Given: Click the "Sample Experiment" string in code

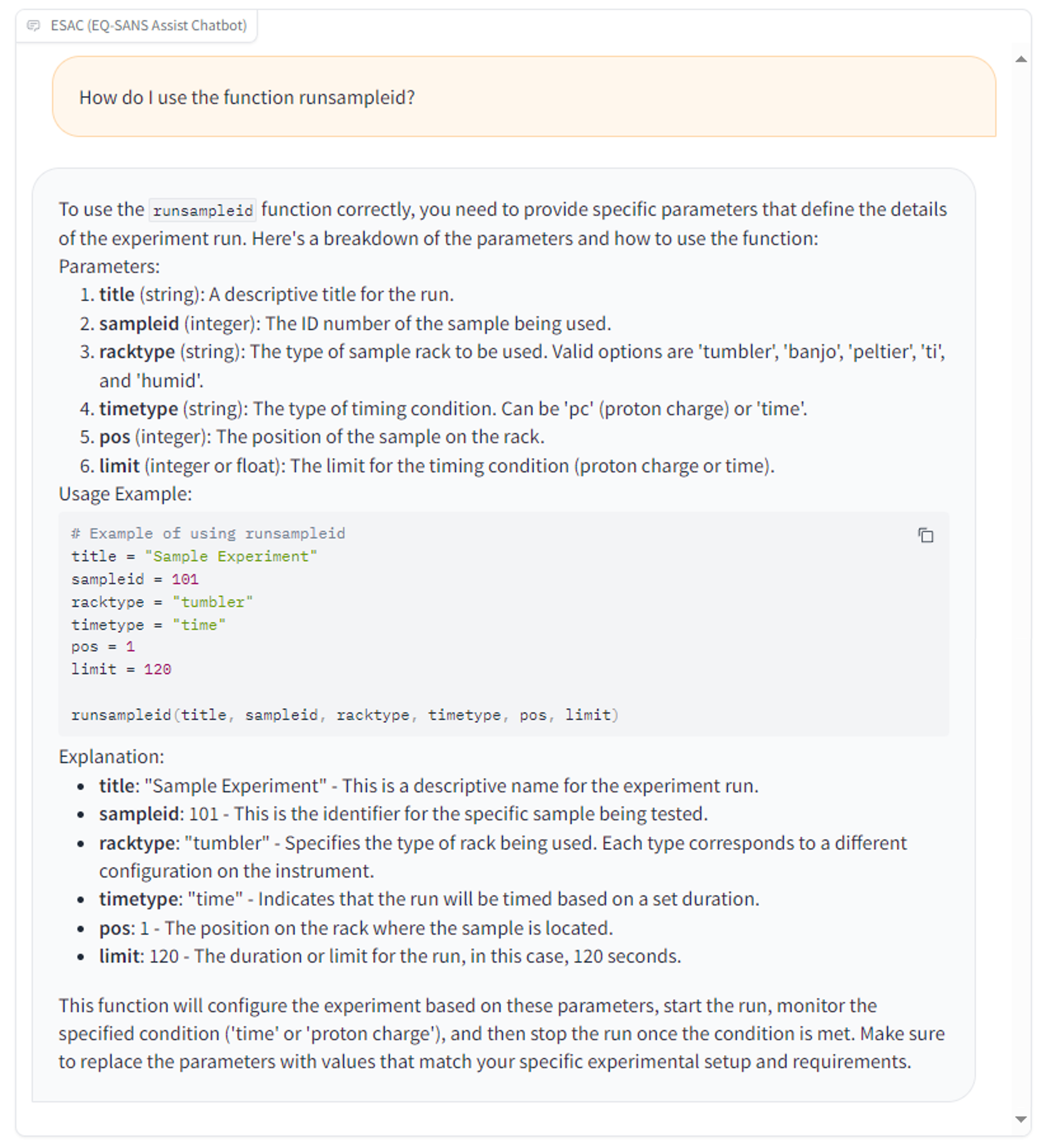Looking at the screenshot, I should click(x=230, y=556).
